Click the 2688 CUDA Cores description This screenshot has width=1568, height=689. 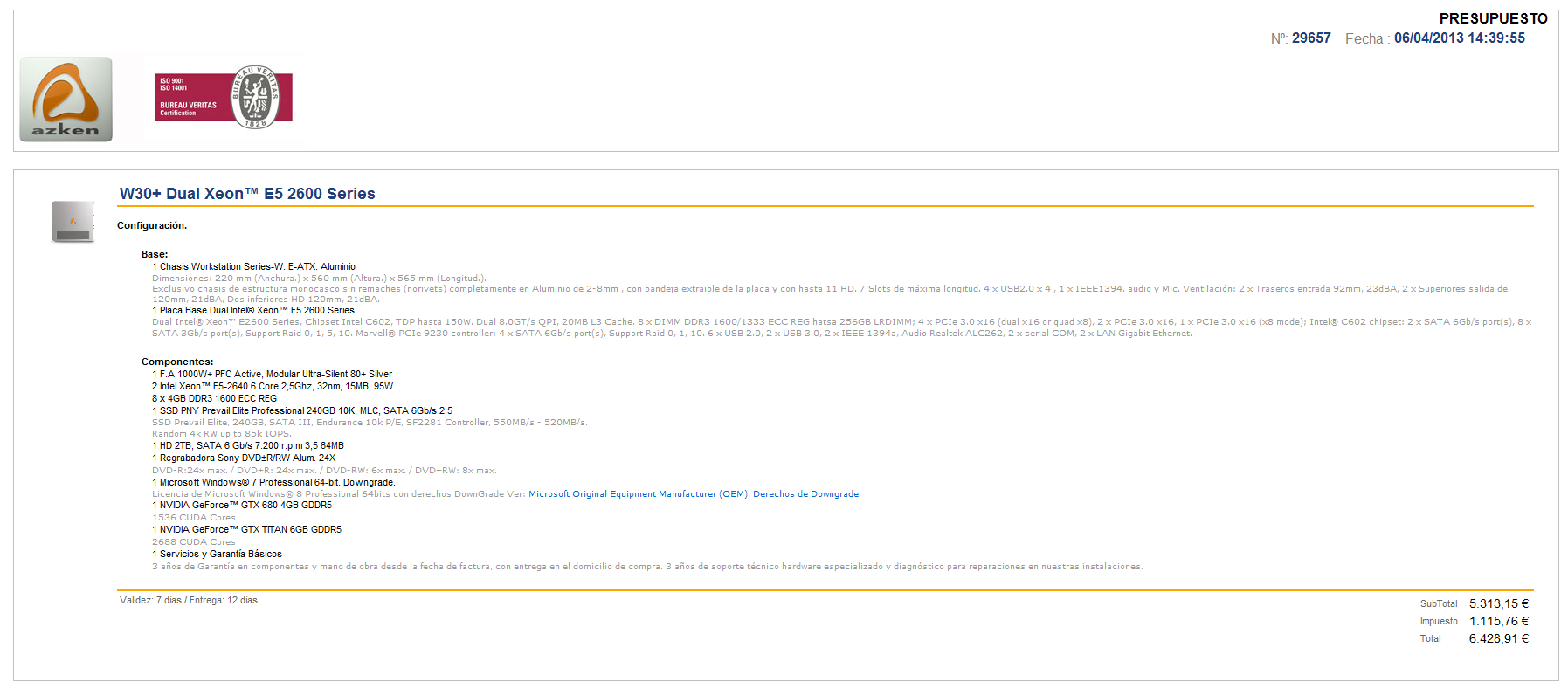click(x=194, y=542)
